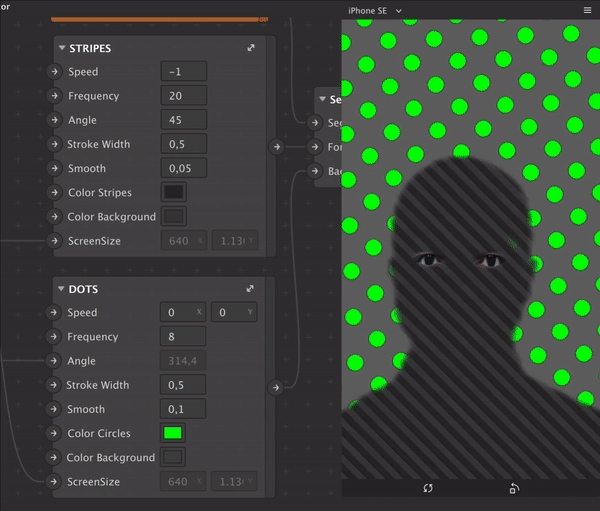Open STRIPES Color Background swatch picker

(x=174, y=217)
